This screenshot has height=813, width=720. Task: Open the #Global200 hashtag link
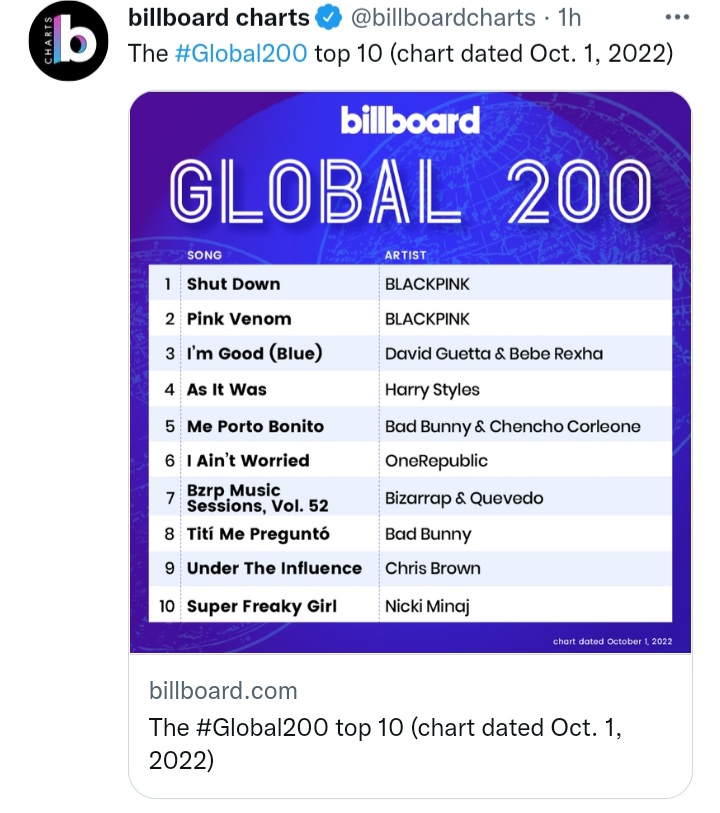point(240,52)
